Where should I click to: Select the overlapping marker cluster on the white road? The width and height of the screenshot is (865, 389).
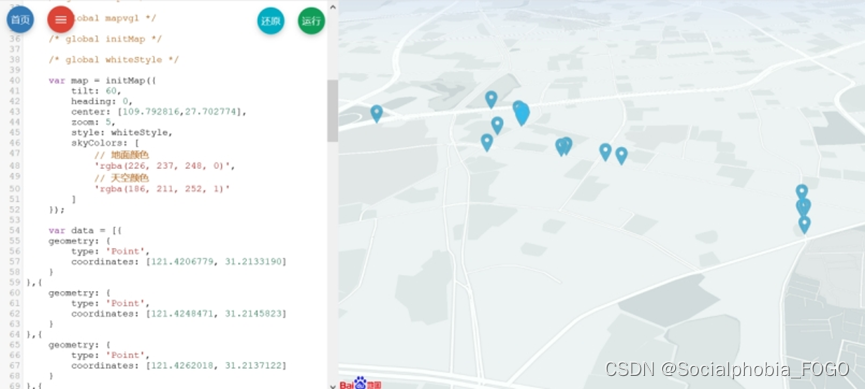point(521,113)
